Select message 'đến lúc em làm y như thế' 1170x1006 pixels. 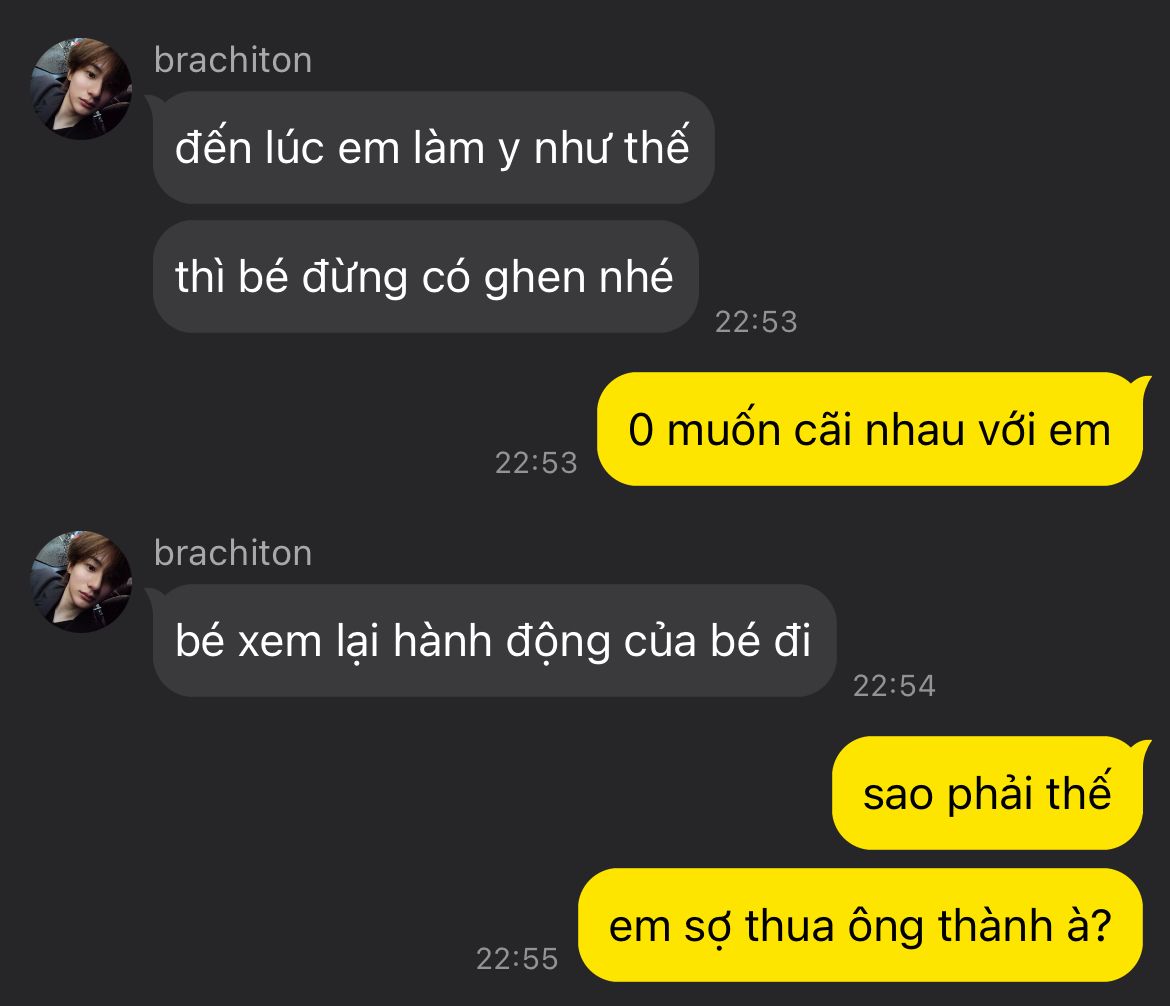coord(434,147)
